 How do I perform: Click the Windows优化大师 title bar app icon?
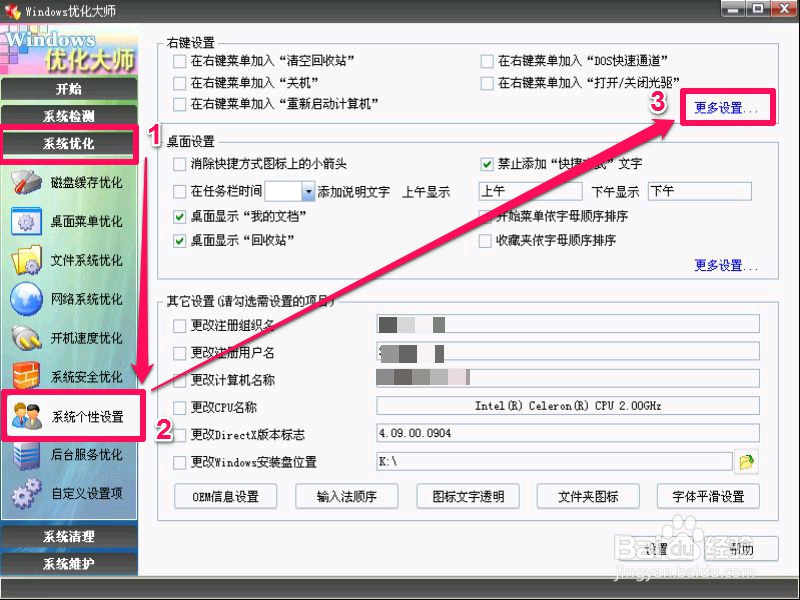12,11
